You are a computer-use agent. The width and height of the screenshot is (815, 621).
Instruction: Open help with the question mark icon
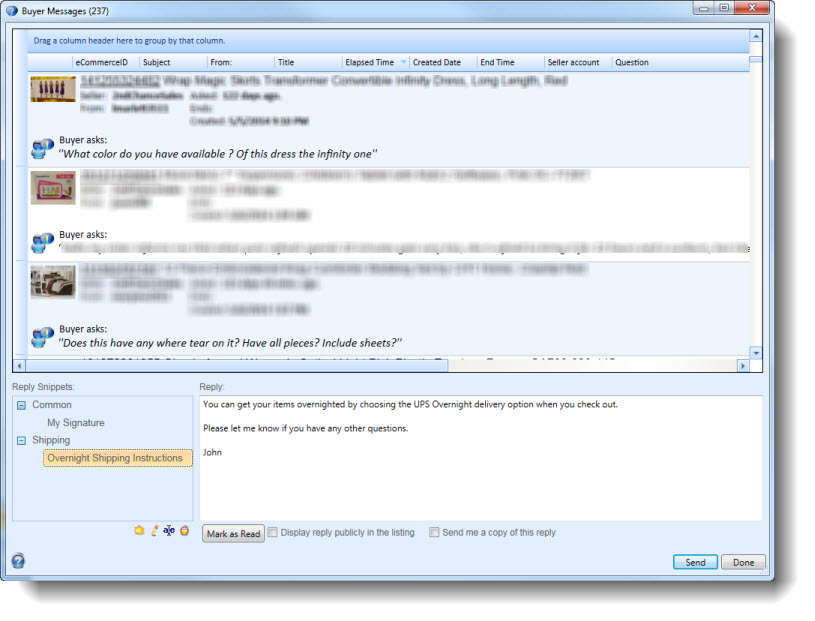coord(18,561)
